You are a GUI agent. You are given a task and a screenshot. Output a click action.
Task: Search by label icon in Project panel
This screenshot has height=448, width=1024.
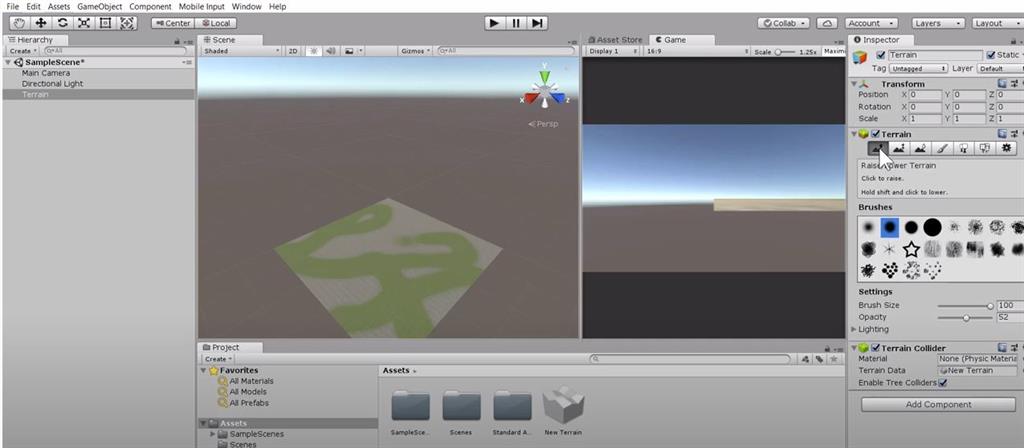pos(818,359)
